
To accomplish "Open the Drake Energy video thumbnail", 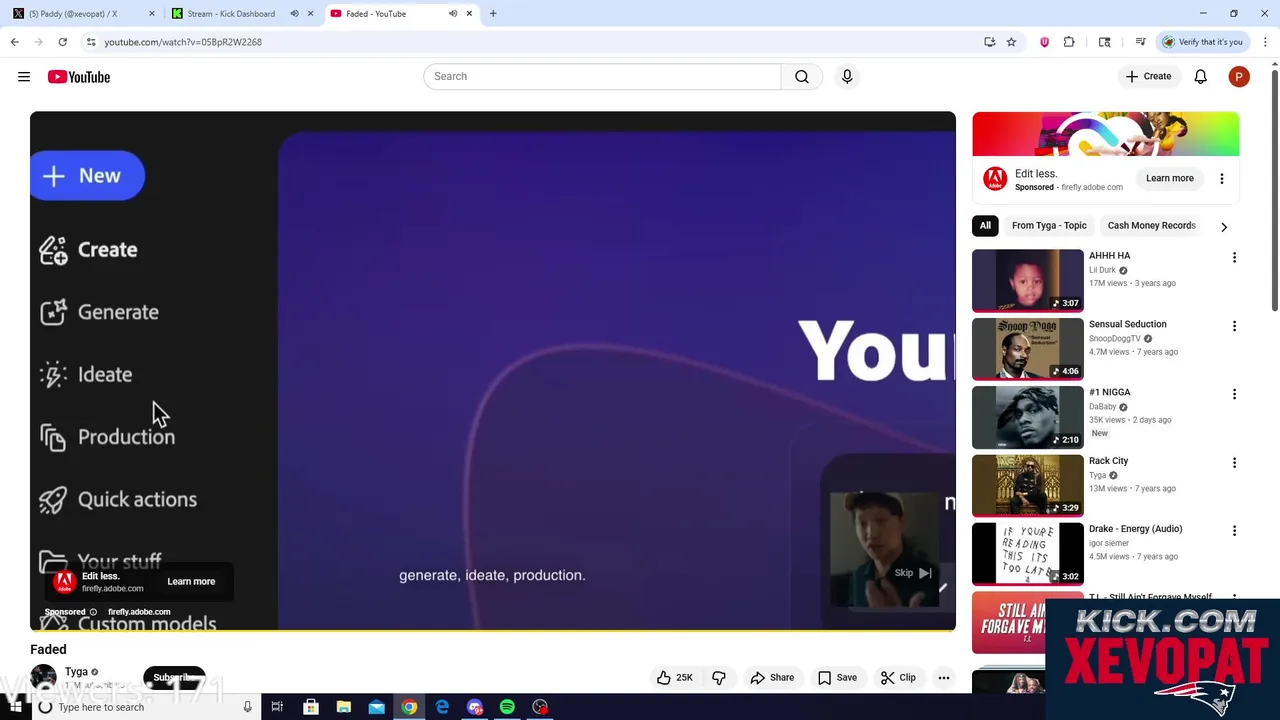I will point(1028,553).
